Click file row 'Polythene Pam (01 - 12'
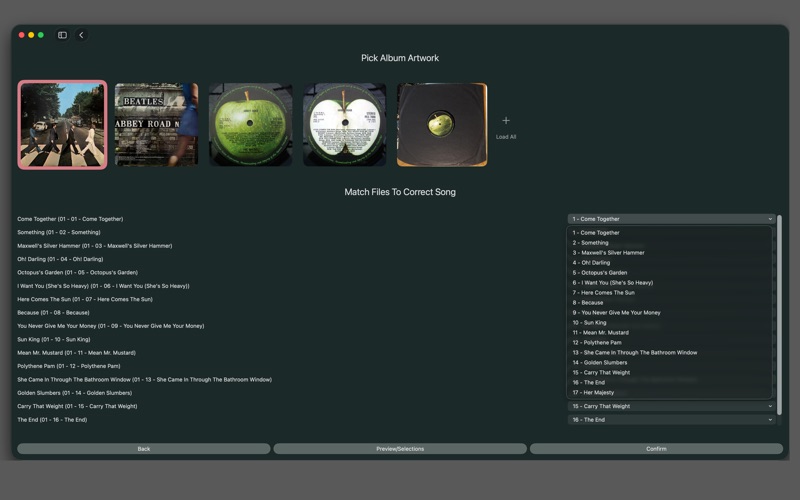 tap(69, 366)
